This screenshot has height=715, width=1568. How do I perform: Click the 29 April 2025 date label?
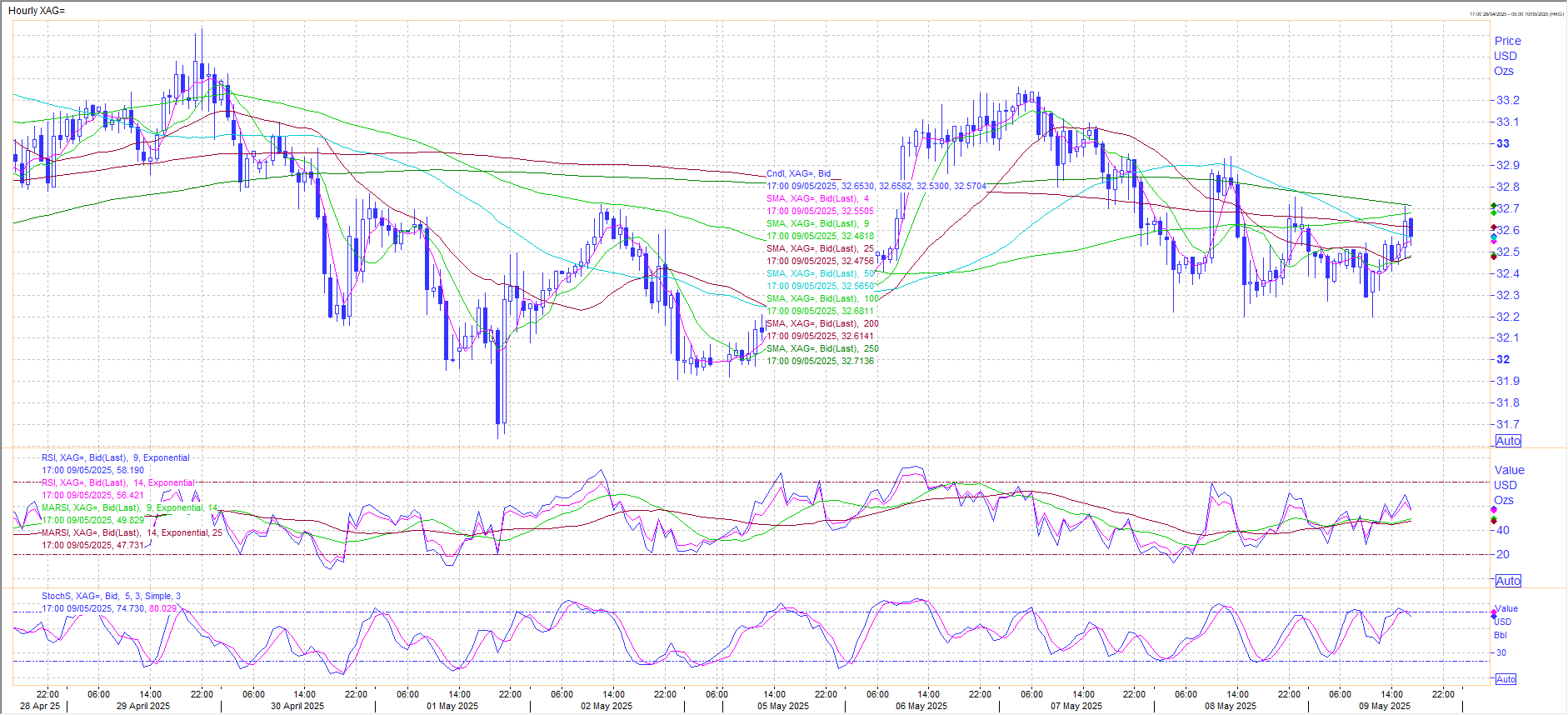tap(143, 706)
